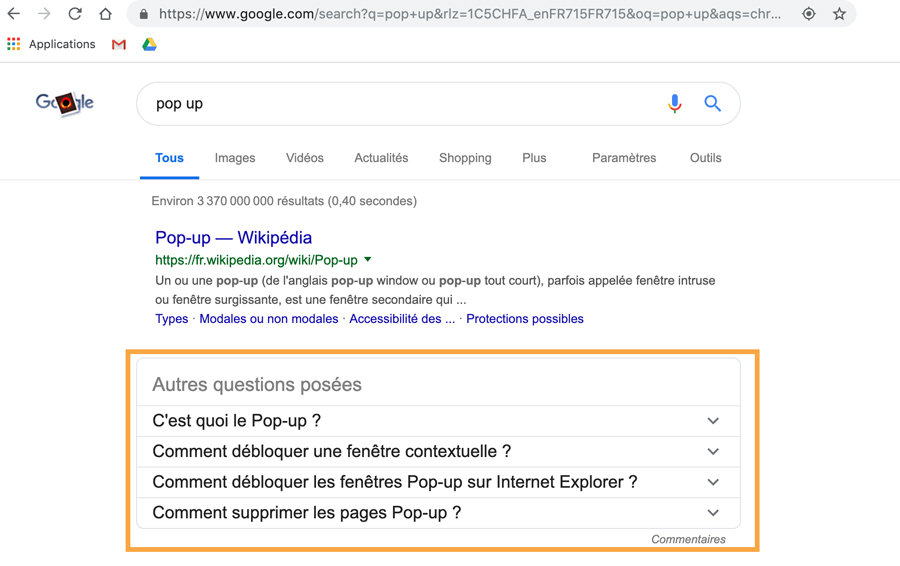
Task: Go to browser home page icon
Action: 105,14
